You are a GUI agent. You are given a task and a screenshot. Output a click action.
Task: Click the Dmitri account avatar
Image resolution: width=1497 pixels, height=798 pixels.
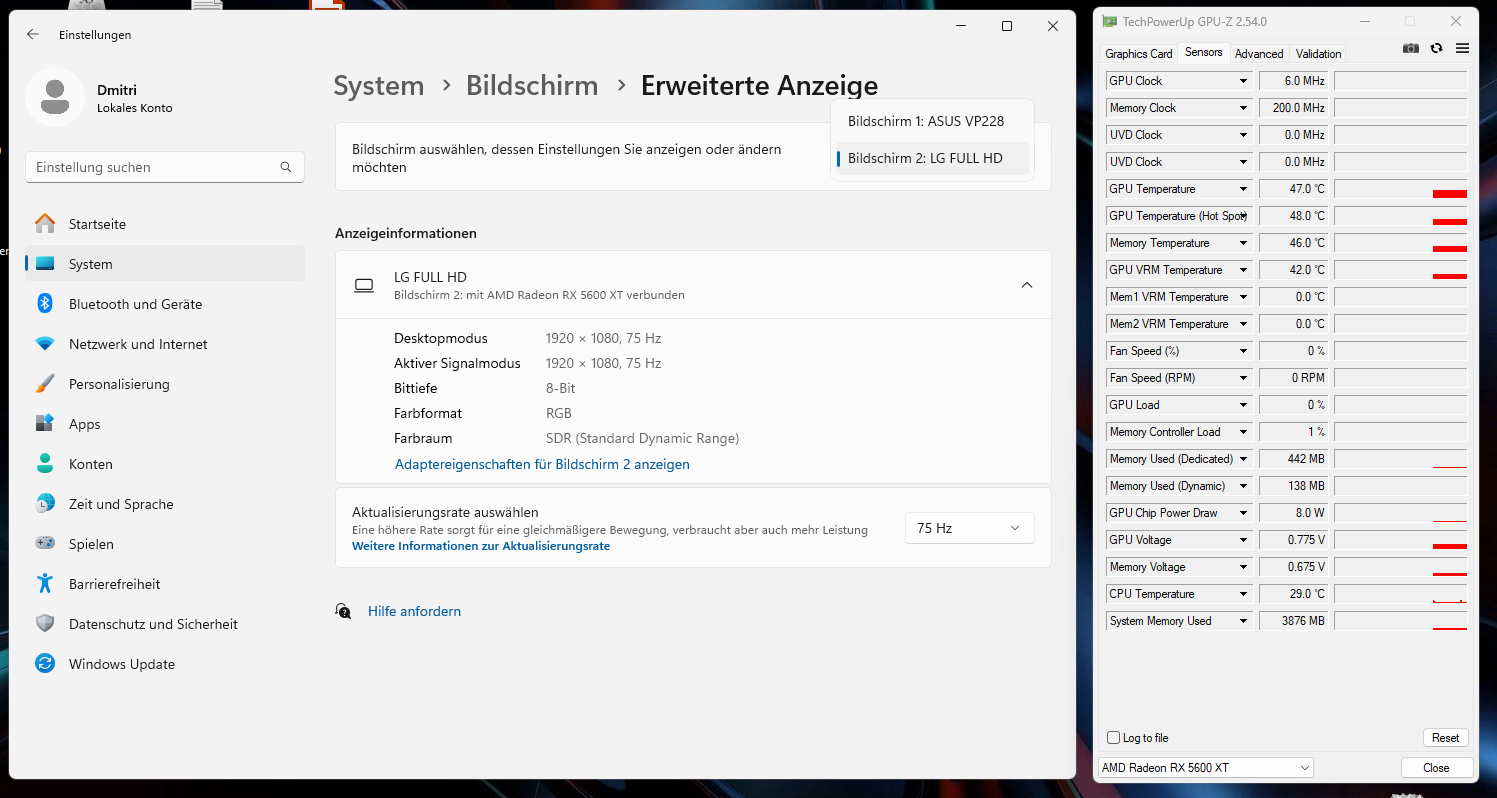click(x=55, y=97)
